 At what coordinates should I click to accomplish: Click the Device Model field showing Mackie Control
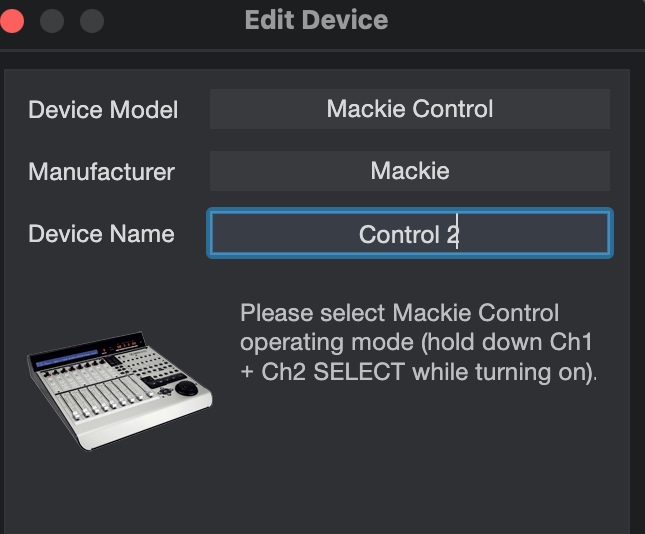(x=409, y=108)
